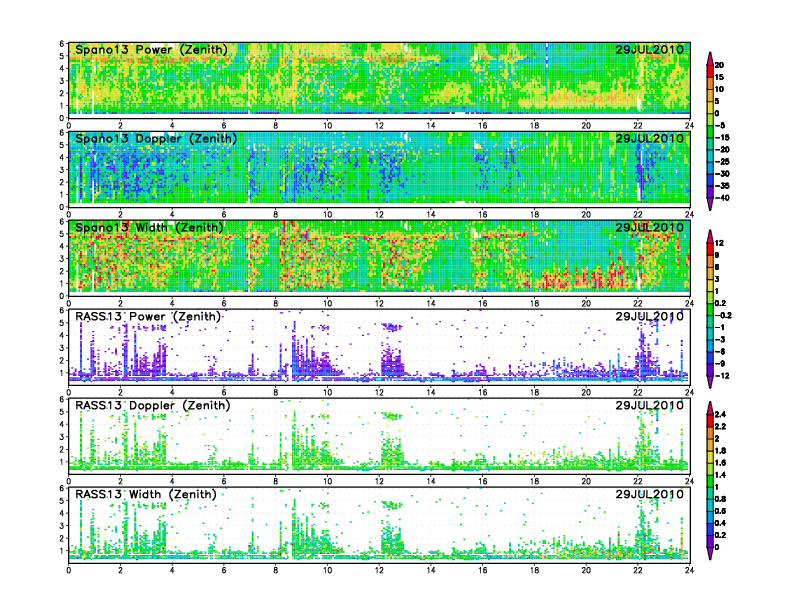Click the 'RASS13 Power (Zenith)' panel title
792x612 pixels.
coord(148,317)
